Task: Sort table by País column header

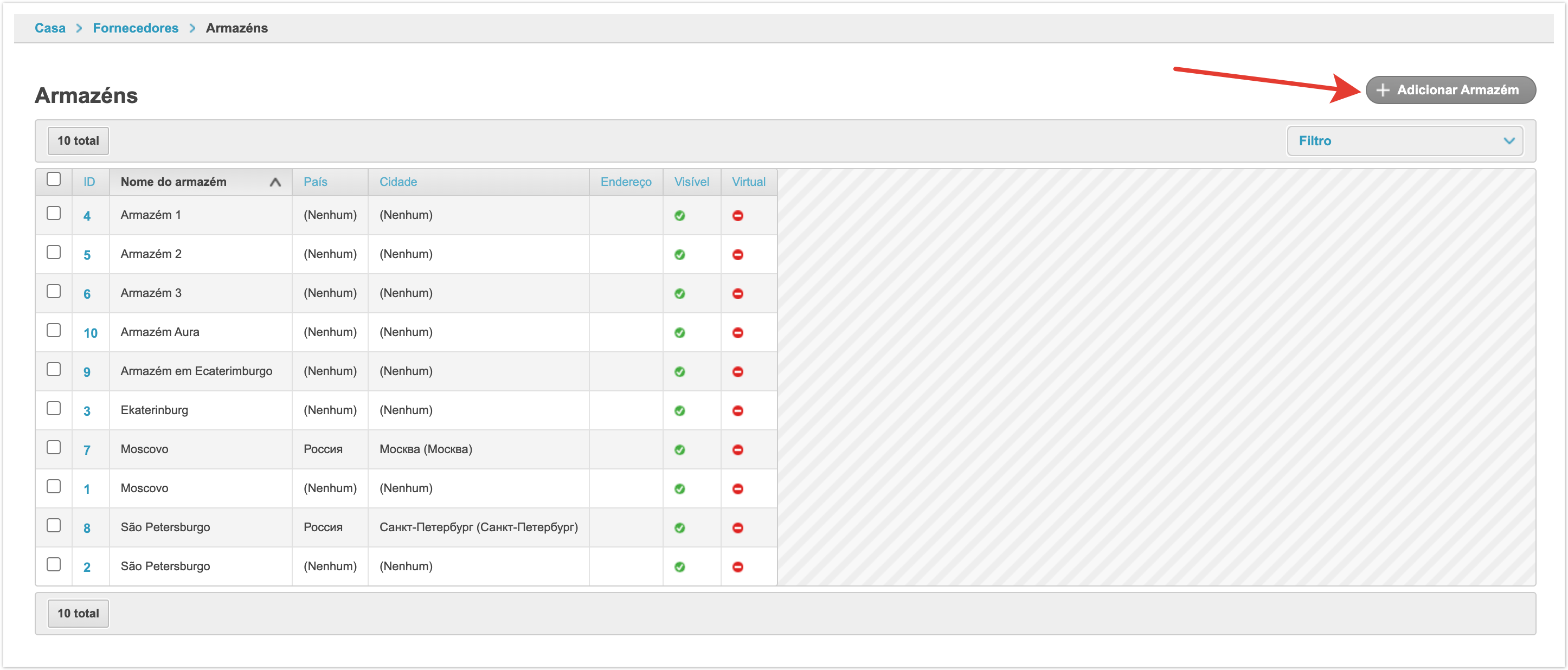Action: [x=316, y=182]
